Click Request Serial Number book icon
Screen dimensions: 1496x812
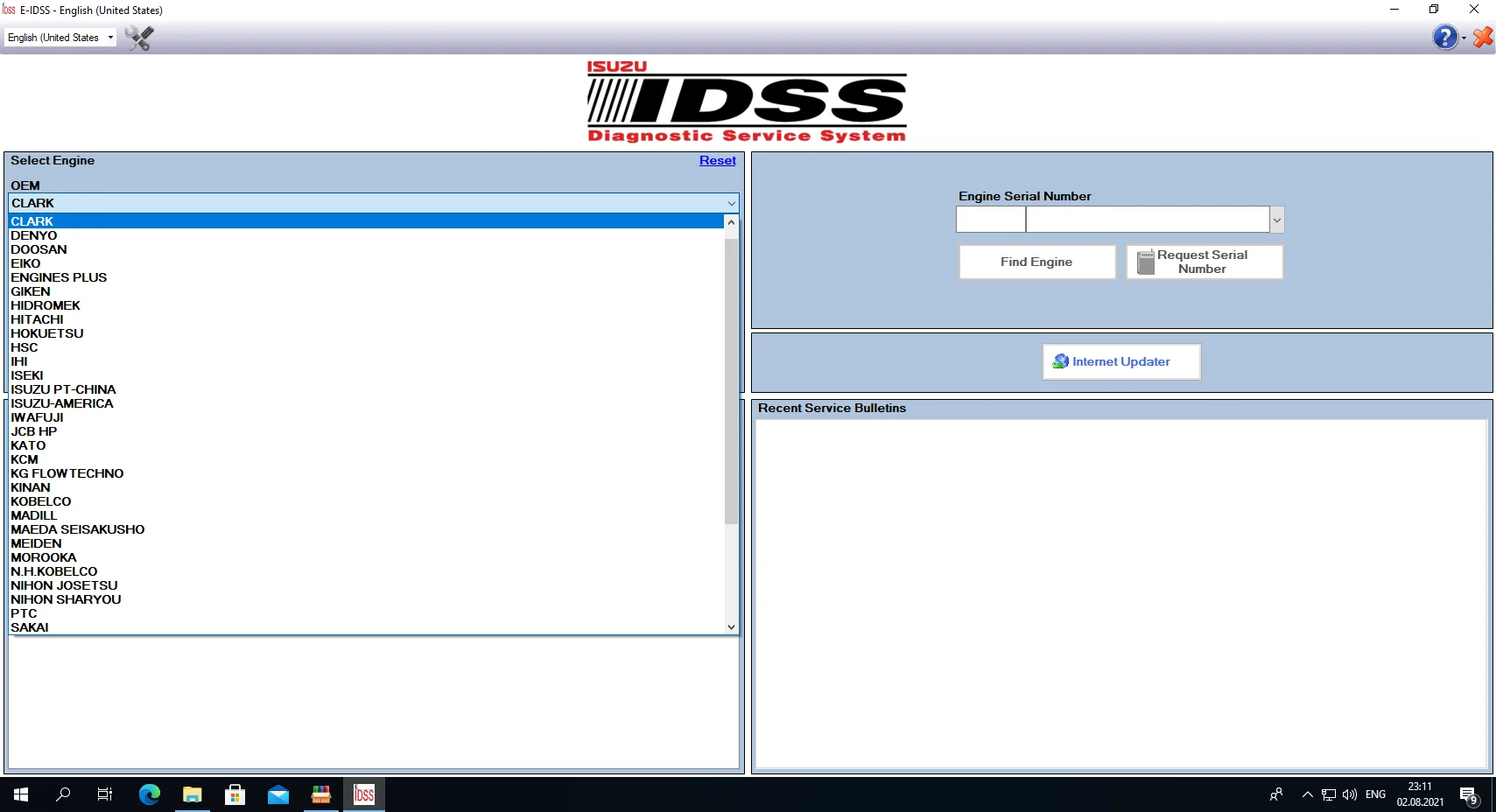[1145, 262]
